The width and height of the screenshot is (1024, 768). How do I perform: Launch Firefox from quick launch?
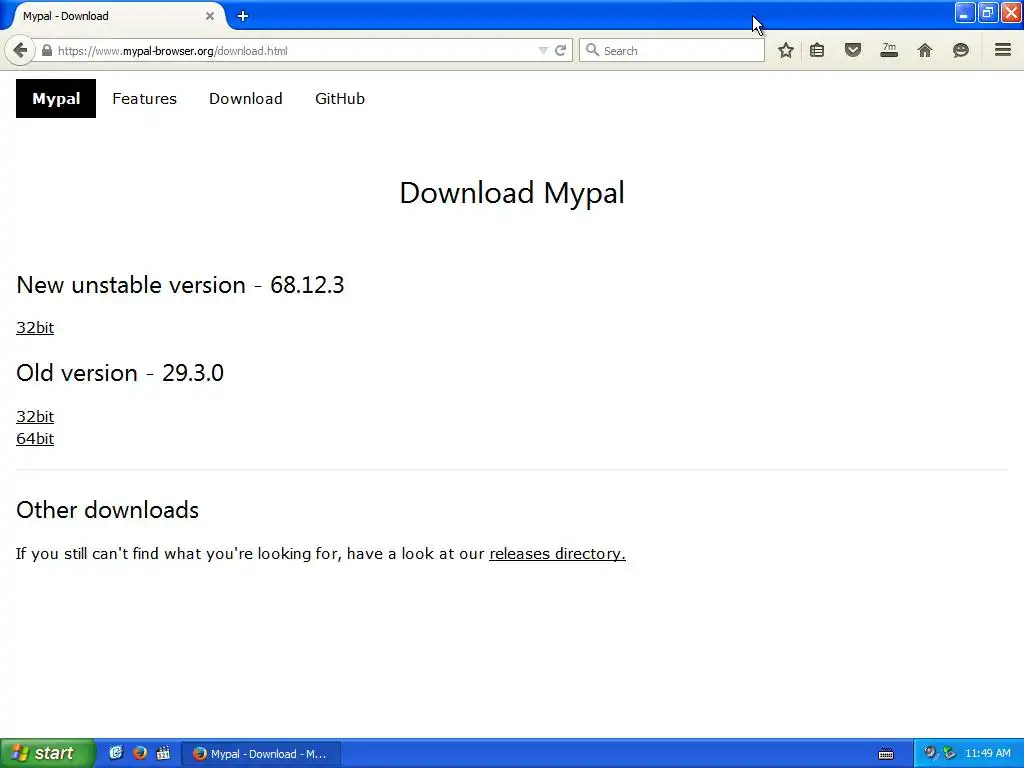pos(140,753)
